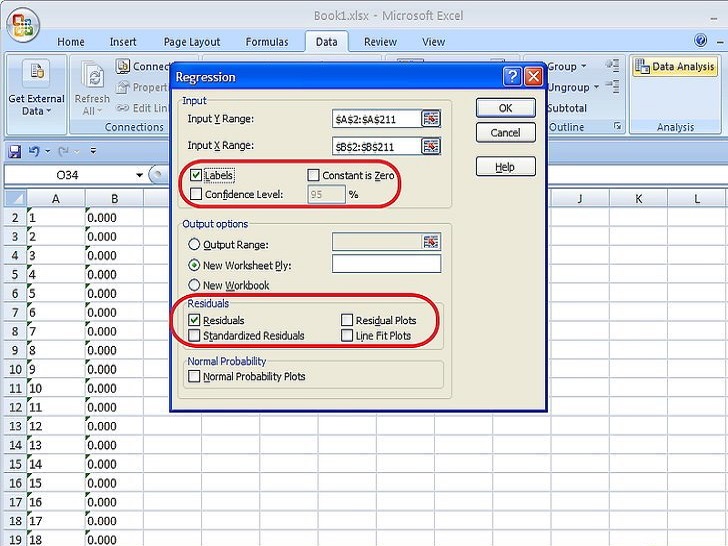The height and width of the screenshot is (546, 728).
Task: Select the Output Range radio button
Action: (194, 244)
